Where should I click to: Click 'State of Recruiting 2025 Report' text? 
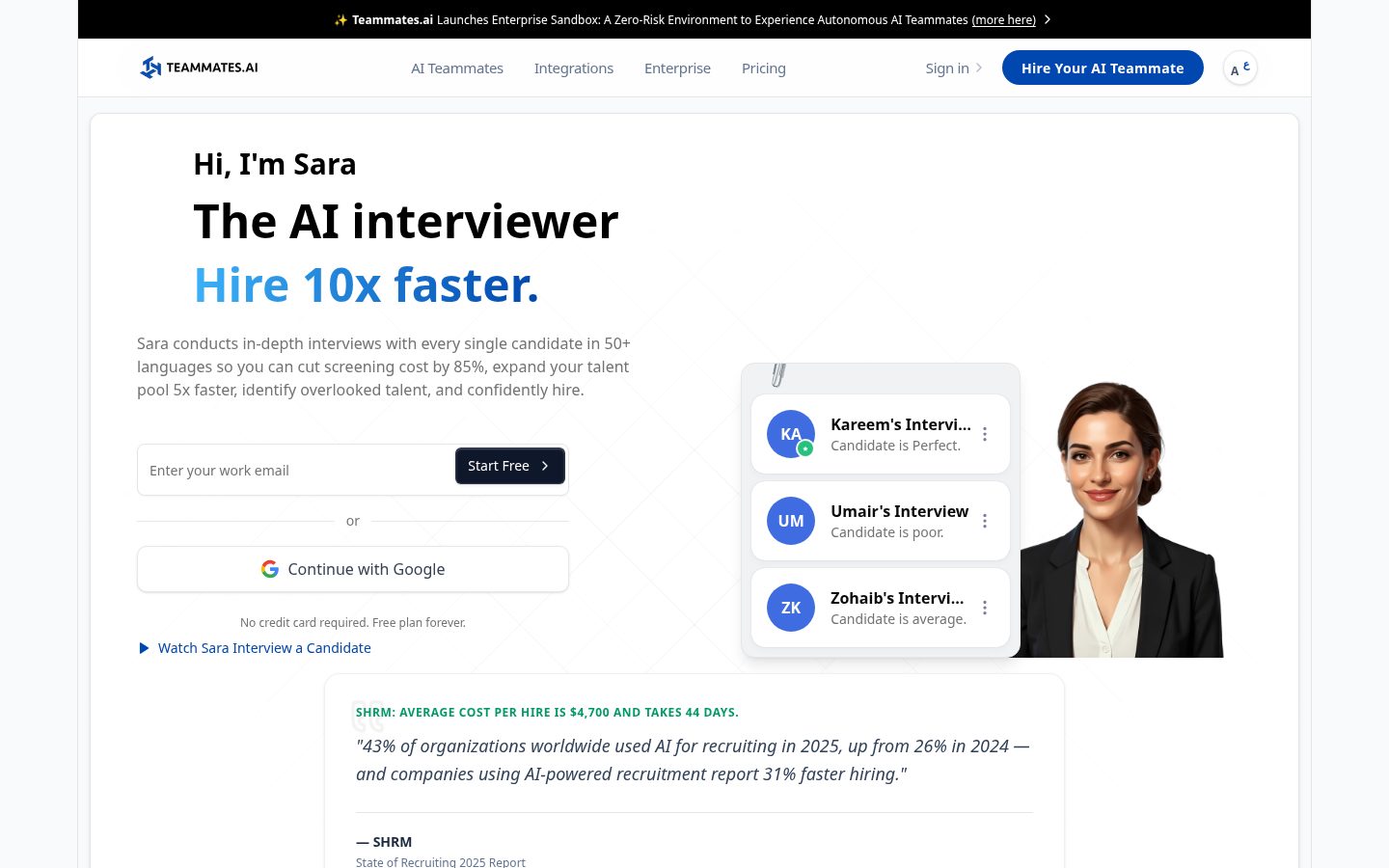click(x=441, y=862)
